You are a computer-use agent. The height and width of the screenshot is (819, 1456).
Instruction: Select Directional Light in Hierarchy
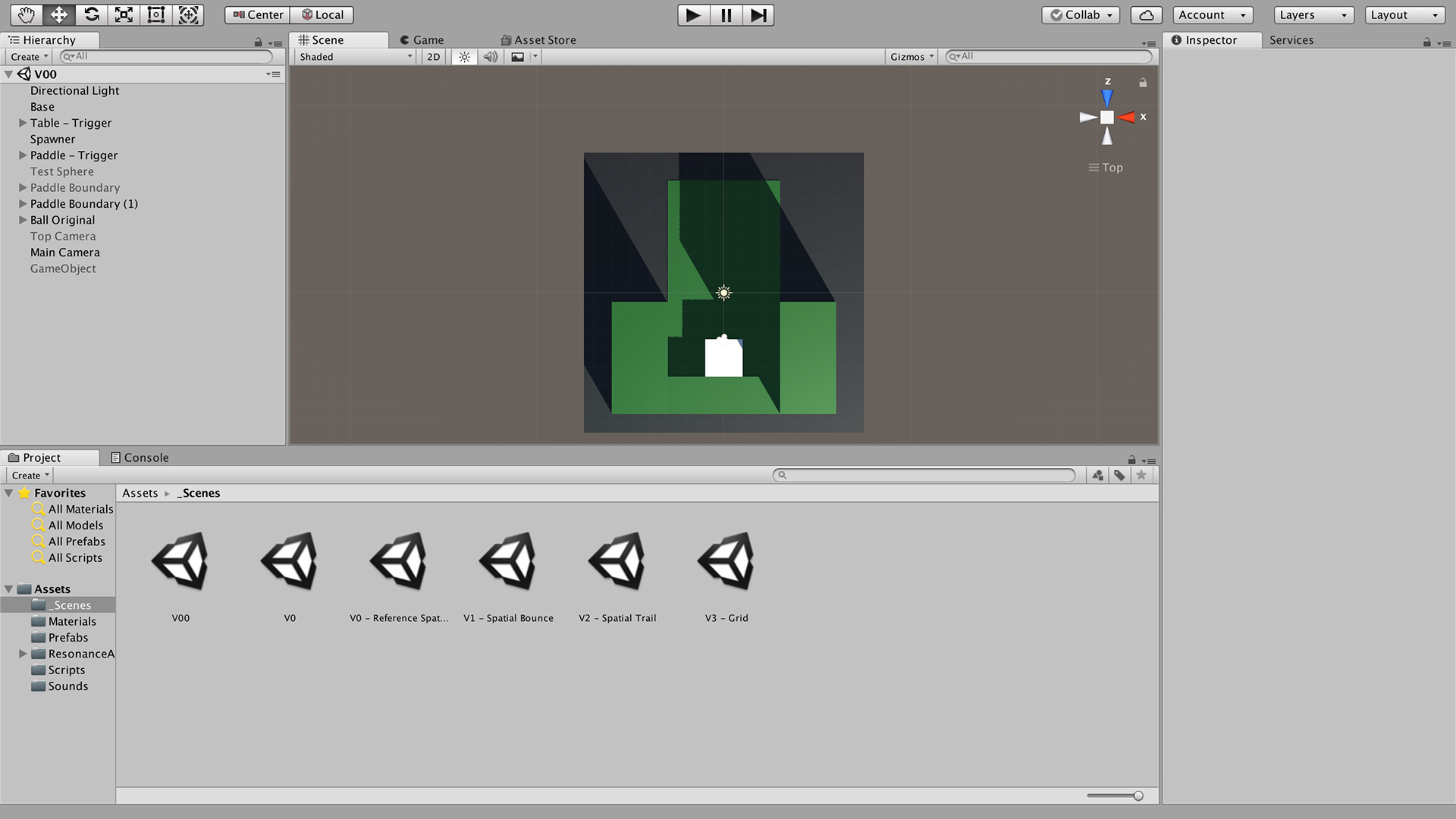tap(74, 90)
